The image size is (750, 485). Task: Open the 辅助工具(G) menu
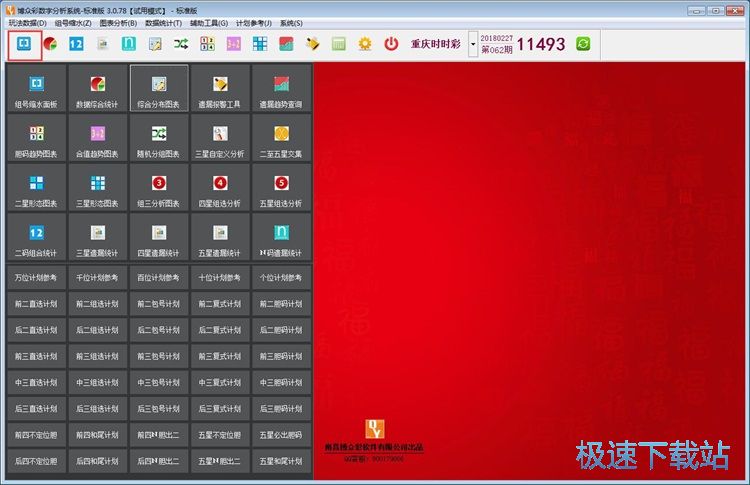(209, 23)
